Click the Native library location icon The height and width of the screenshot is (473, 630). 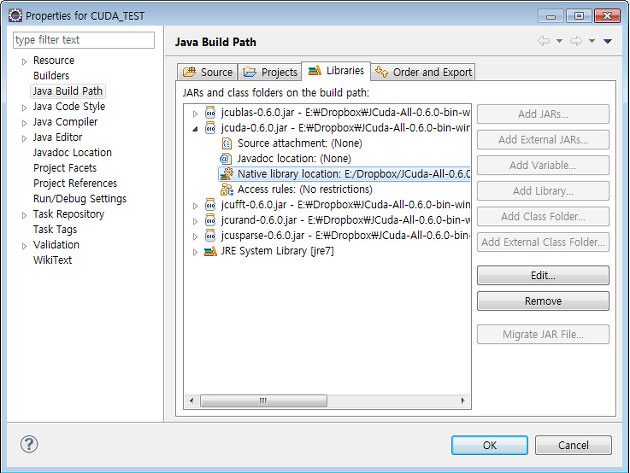pyautogui.click(x=227, y=174)
